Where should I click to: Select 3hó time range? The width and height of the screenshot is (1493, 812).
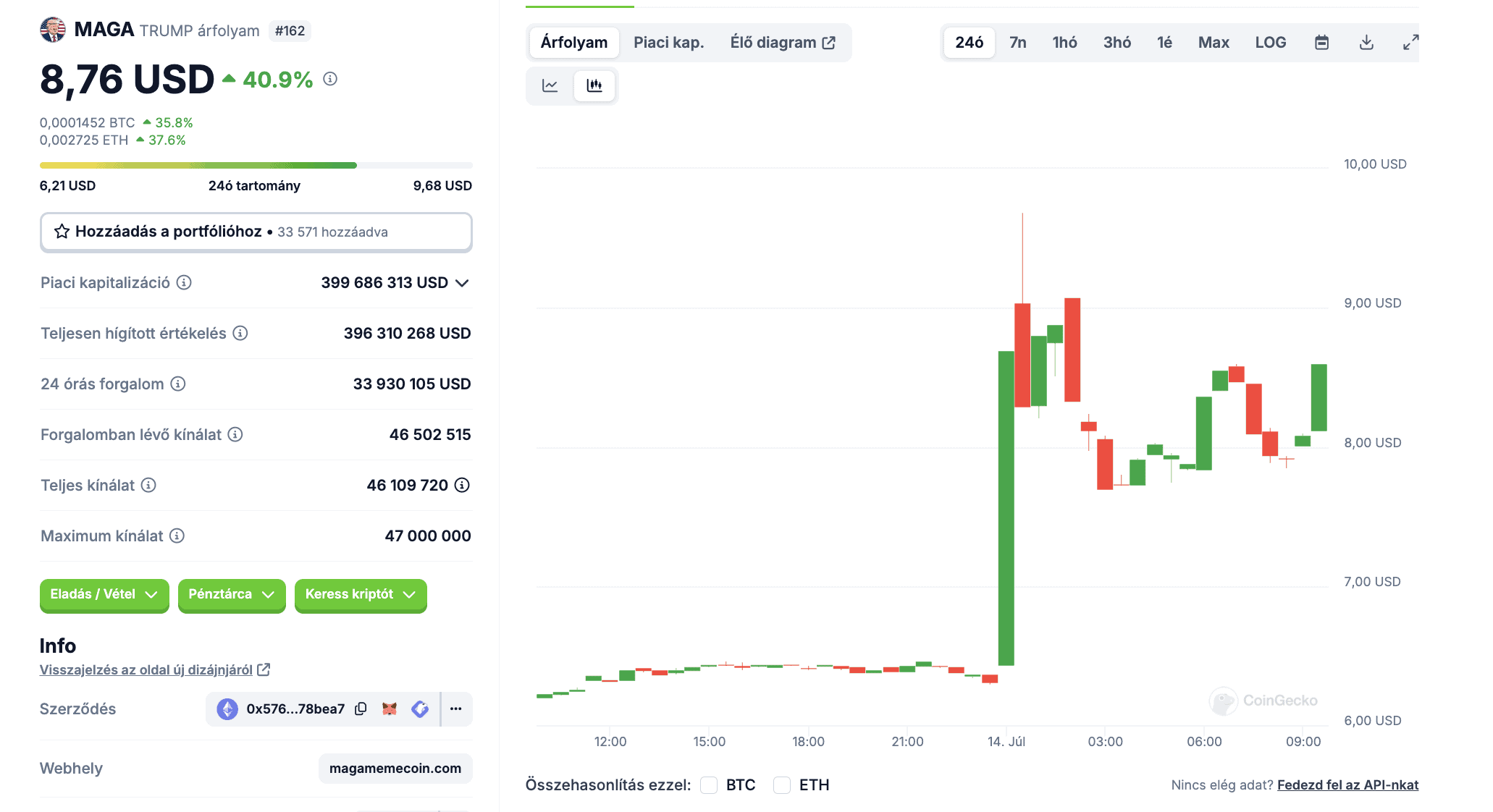click(x=1117, y=43)
